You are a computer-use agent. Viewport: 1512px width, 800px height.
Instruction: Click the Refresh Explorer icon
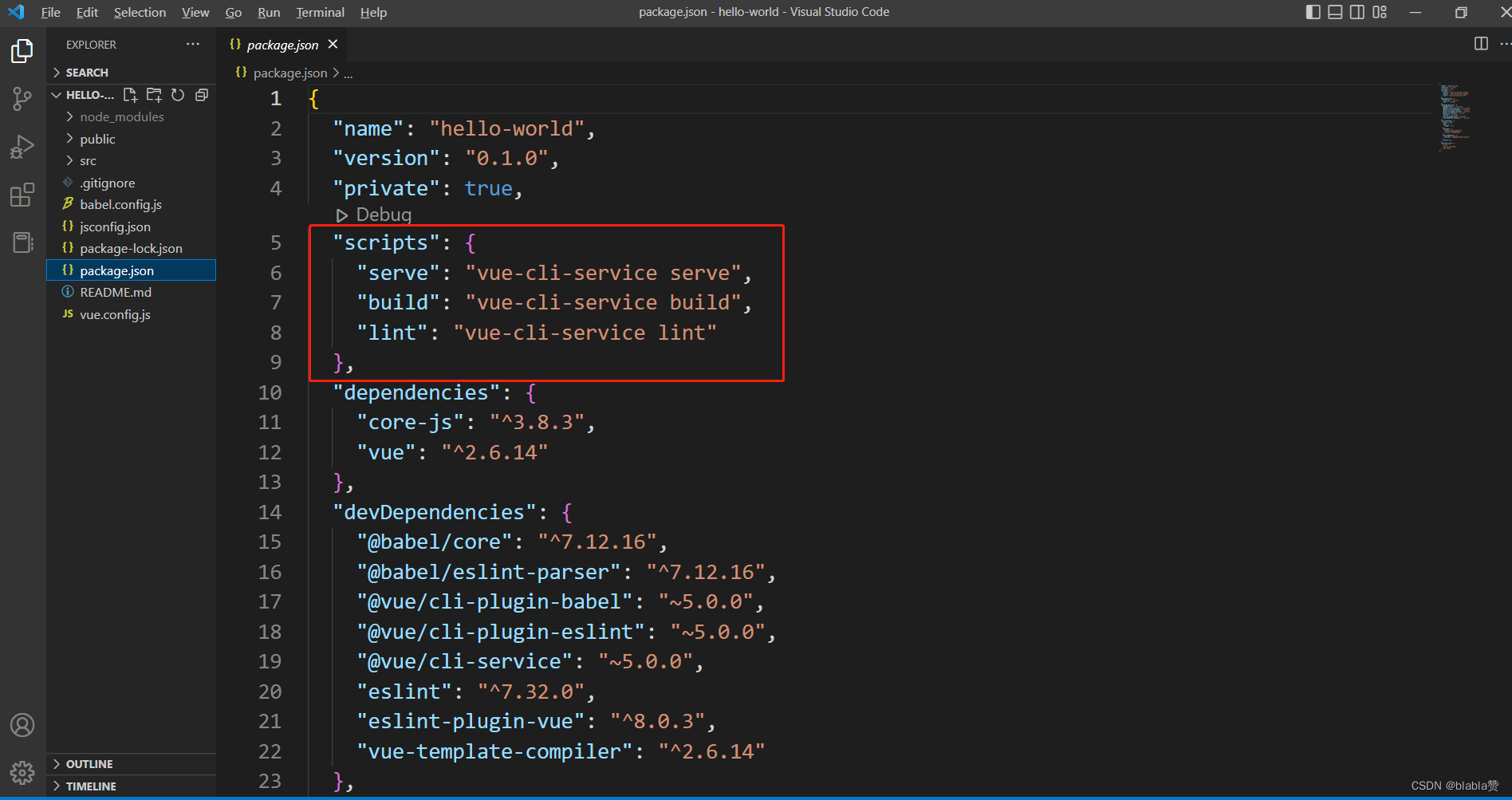pyautogui.click(x=178, y=95)
